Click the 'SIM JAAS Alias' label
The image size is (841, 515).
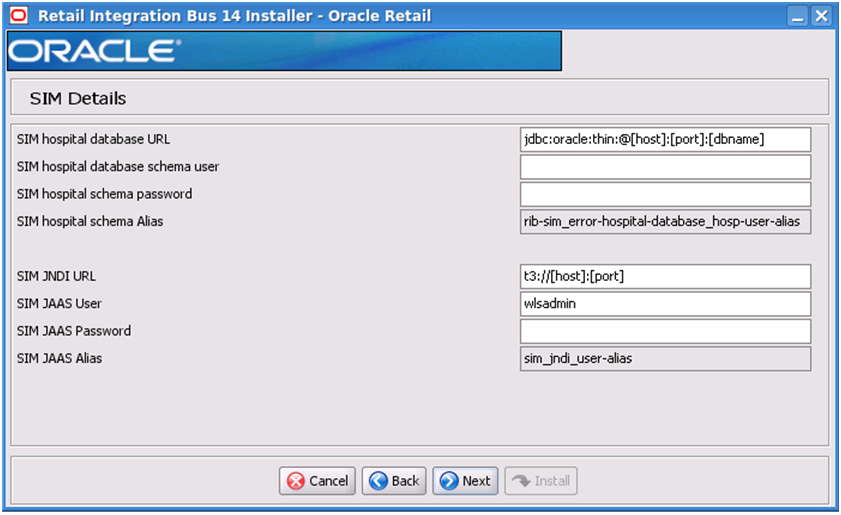[x=59, y=358]
